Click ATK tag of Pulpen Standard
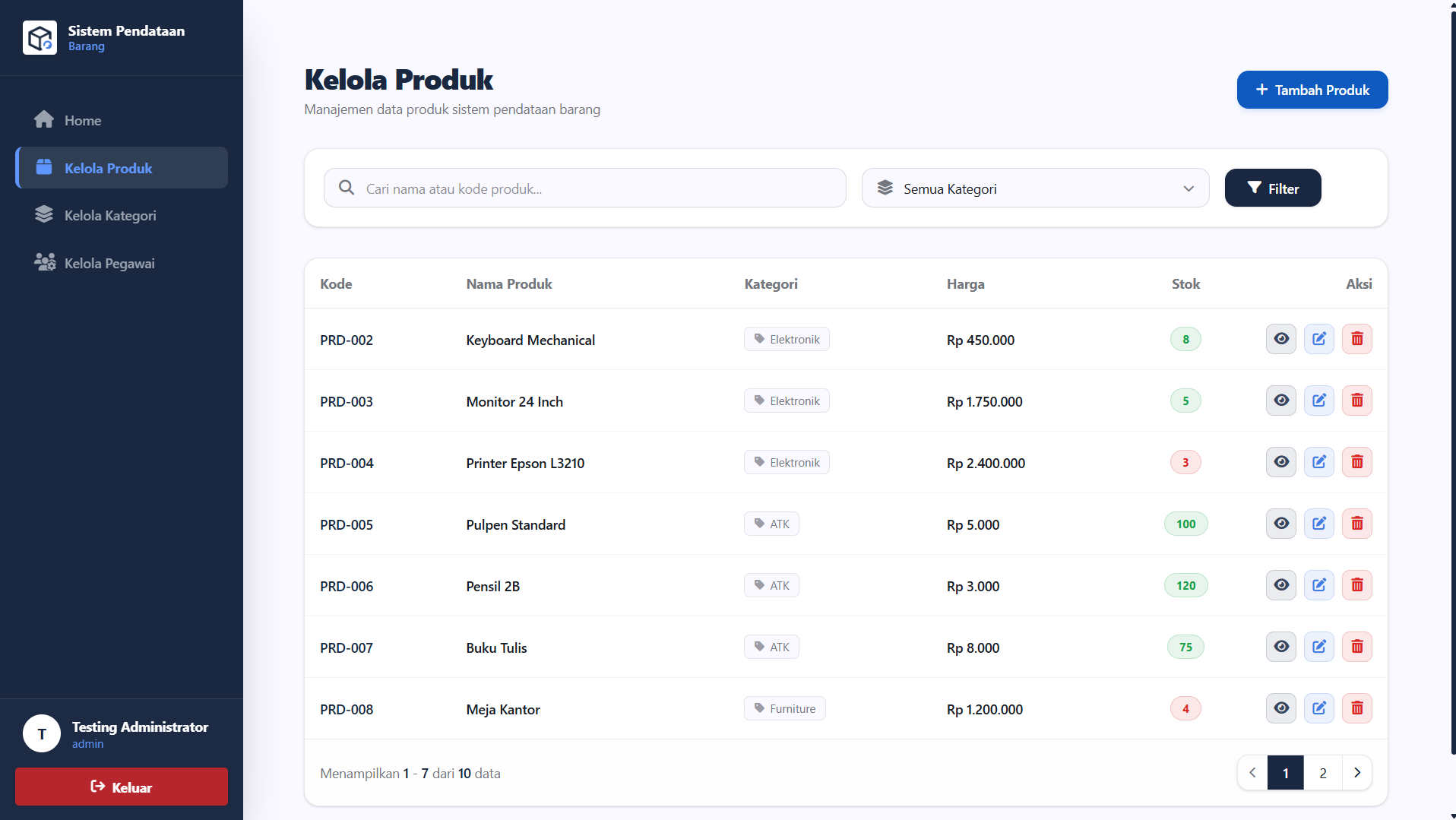 (771, 524)
